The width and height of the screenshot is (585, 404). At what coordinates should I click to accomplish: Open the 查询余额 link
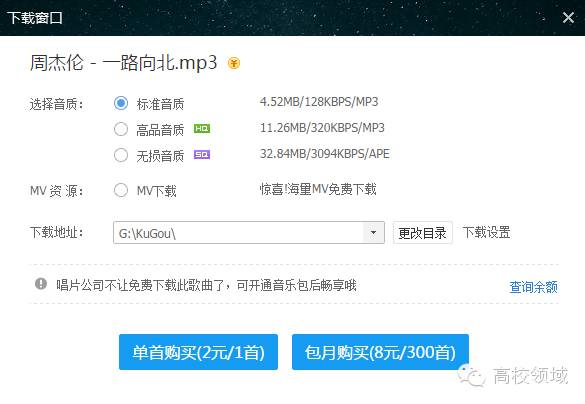click(534, 286)
